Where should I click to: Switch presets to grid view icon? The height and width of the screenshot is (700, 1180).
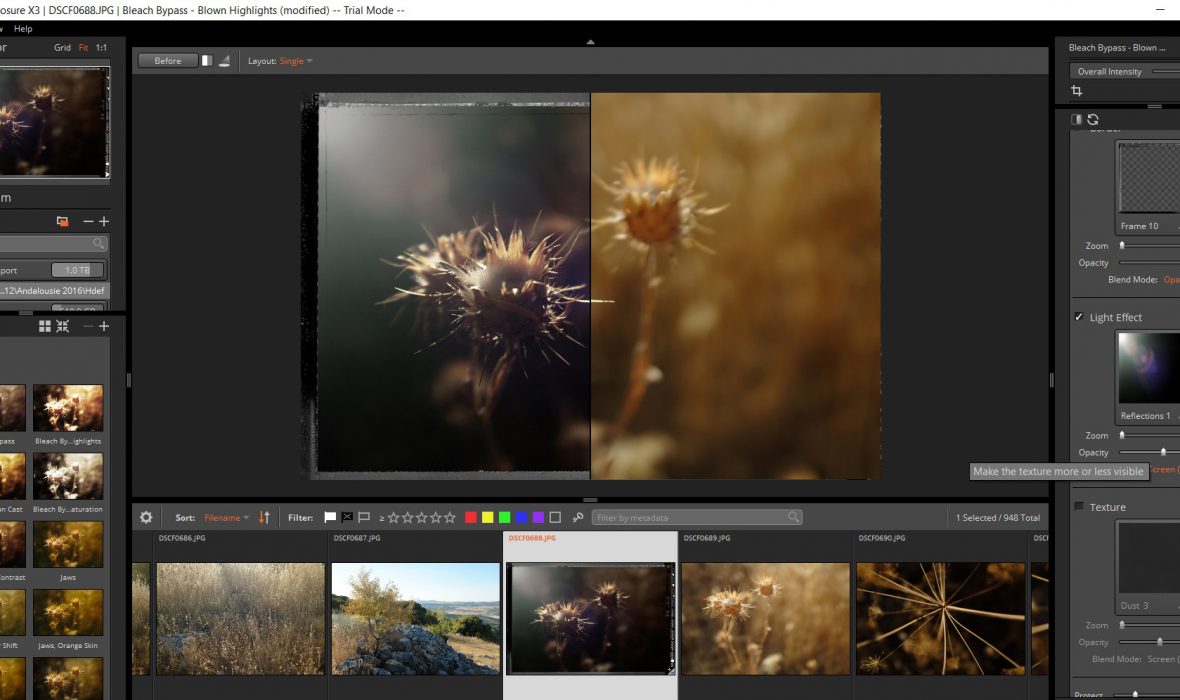45,326
